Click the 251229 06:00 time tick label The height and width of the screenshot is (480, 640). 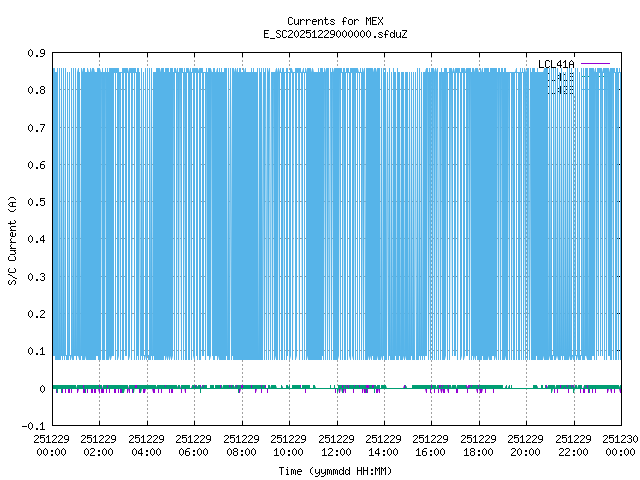point(194,445)
